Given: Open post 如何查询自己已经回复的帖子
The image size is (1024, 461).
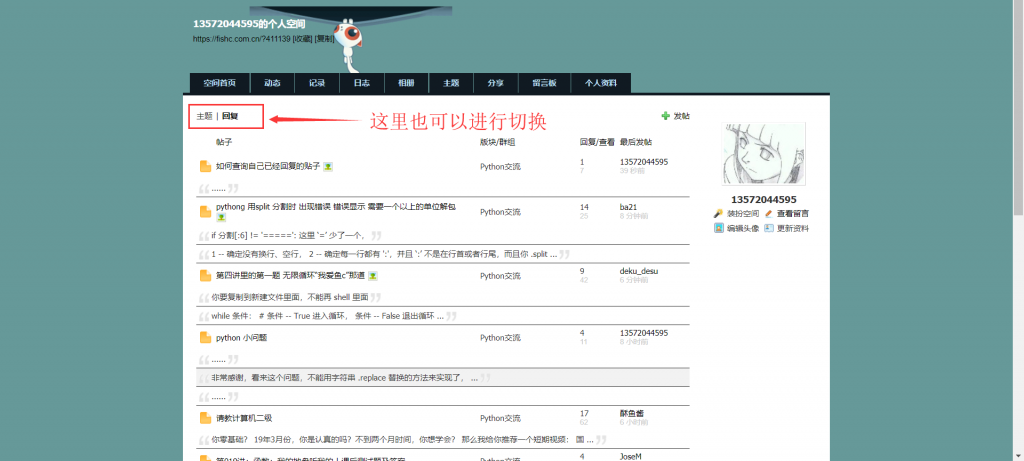Looking at the screenshot, I should (268, 167).
